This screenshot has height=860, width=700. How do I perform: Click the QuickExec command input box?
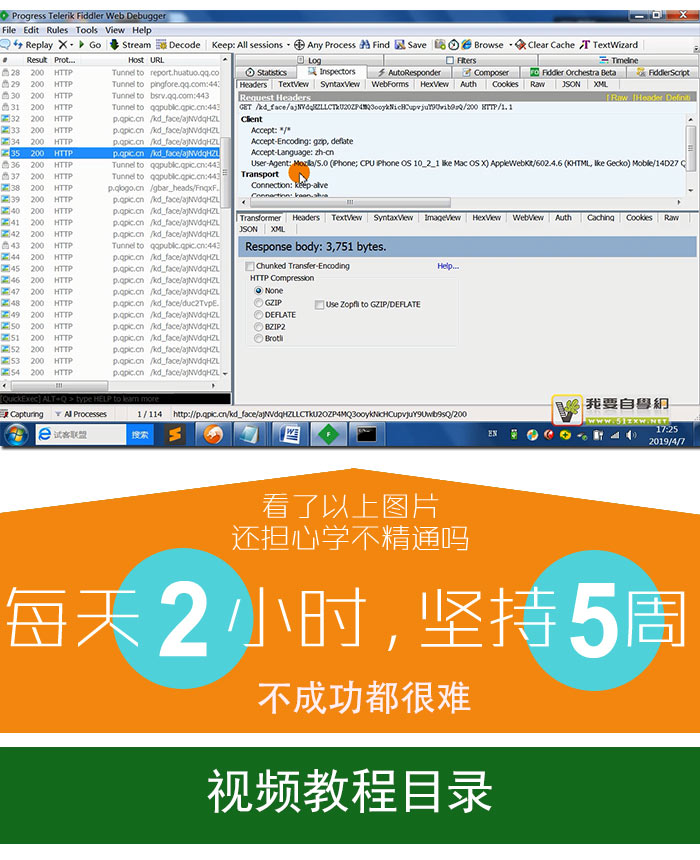tap(115, 399)
